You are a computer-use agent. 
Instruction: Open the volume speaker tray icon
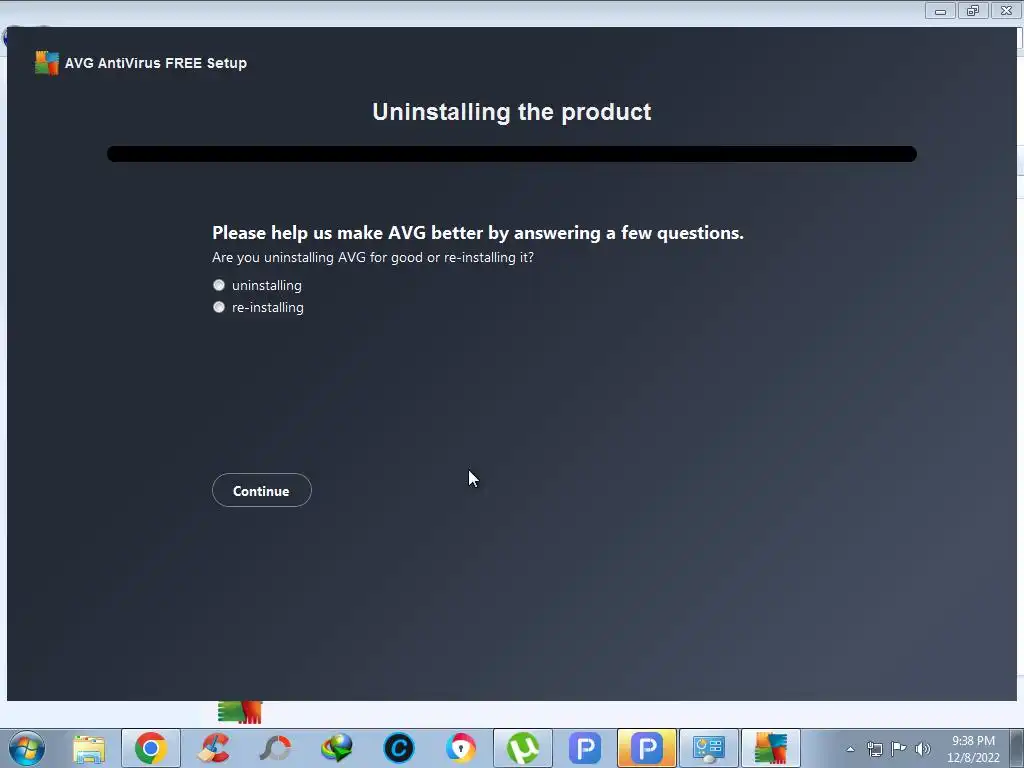[x=923, y=749]
